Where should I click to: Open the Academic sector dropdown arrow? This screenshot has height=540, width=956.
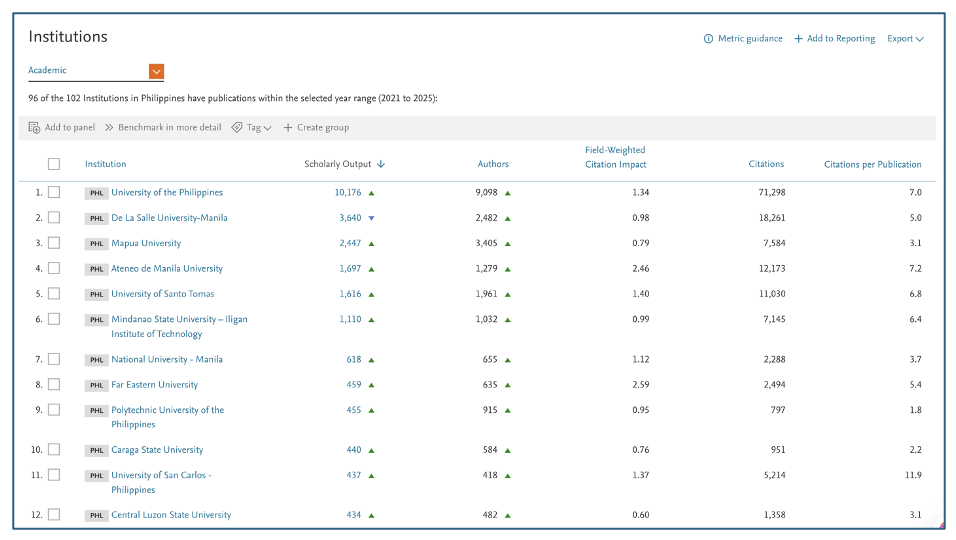[156, 72]
